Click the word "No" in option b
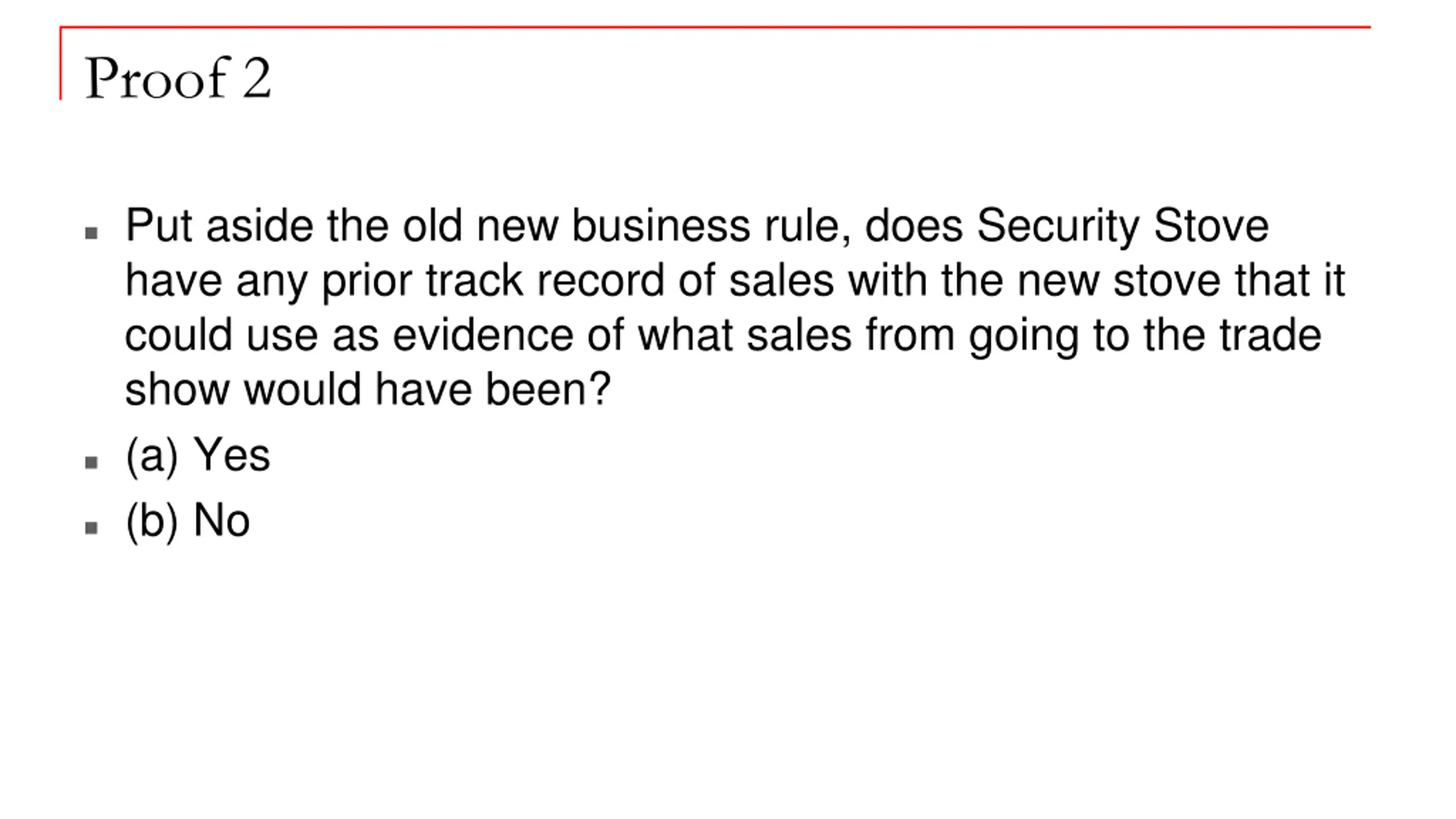 221,520
